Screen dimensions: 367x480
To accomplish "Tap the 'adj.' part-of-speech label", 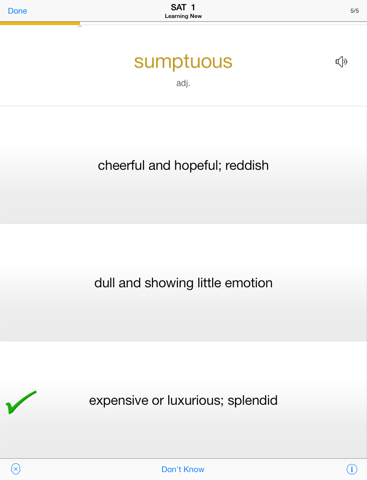I will pos(183,83).
